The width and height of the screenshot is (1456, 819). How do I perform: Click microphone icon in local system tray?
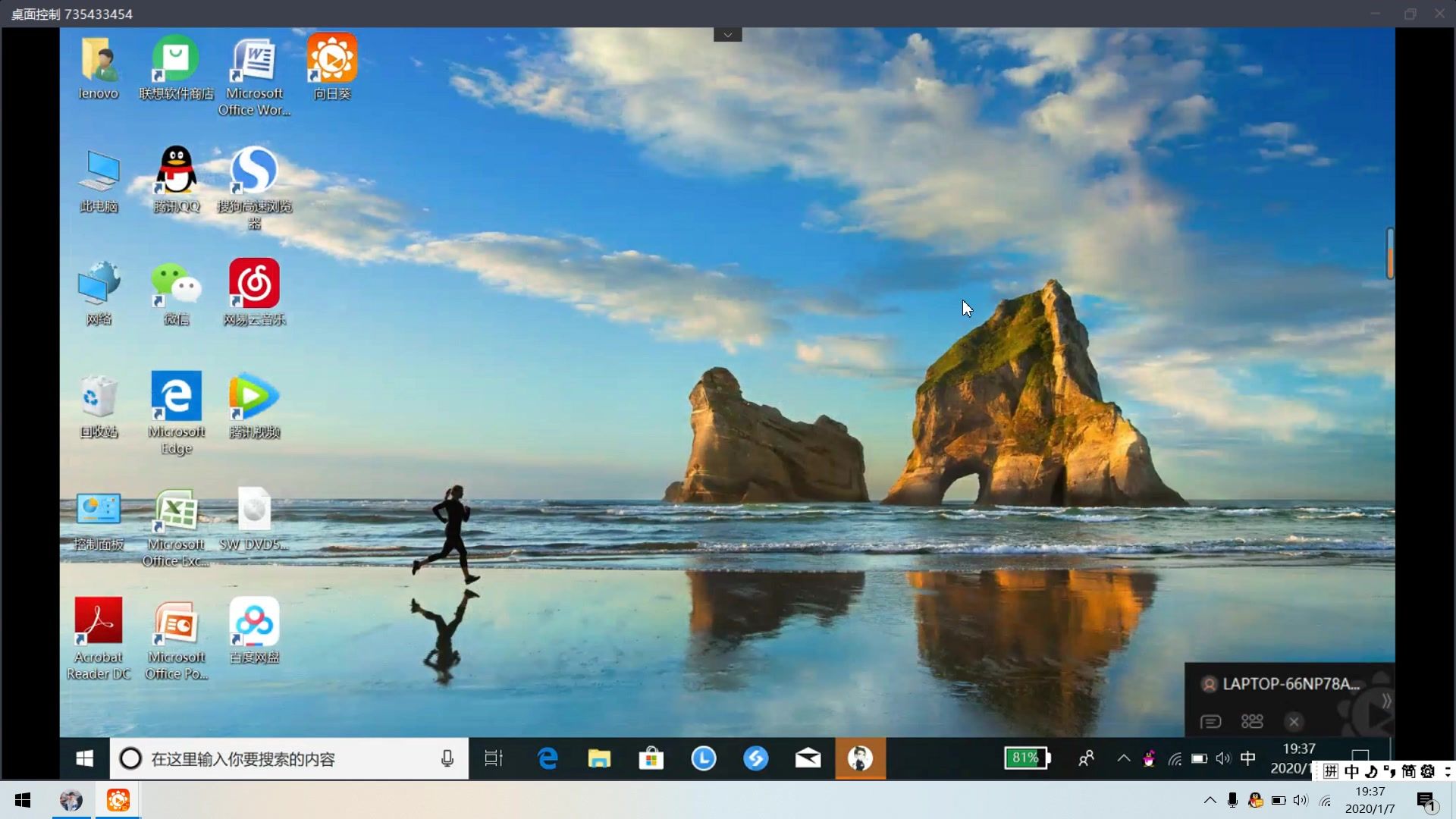tap(1232, 800)
